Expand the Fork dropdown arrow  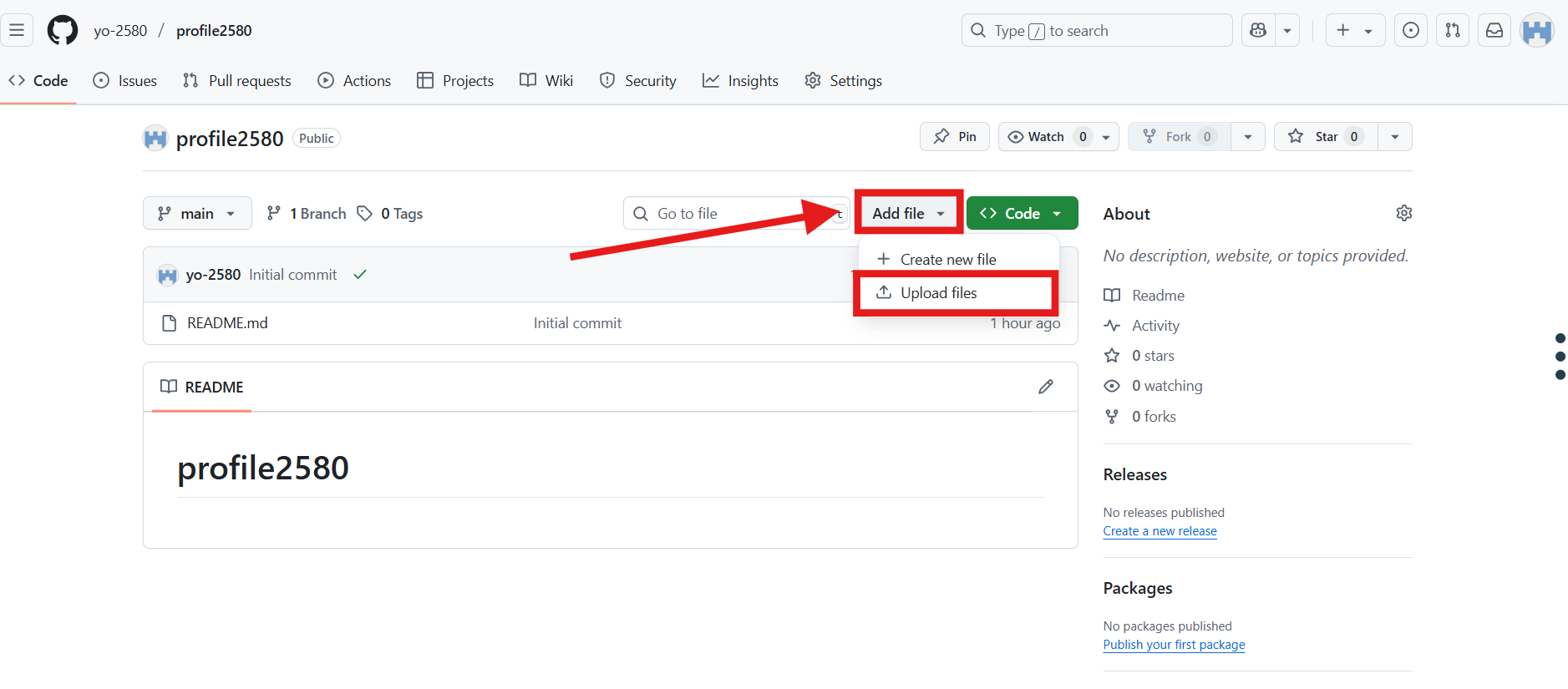[x=1248, y=137]
